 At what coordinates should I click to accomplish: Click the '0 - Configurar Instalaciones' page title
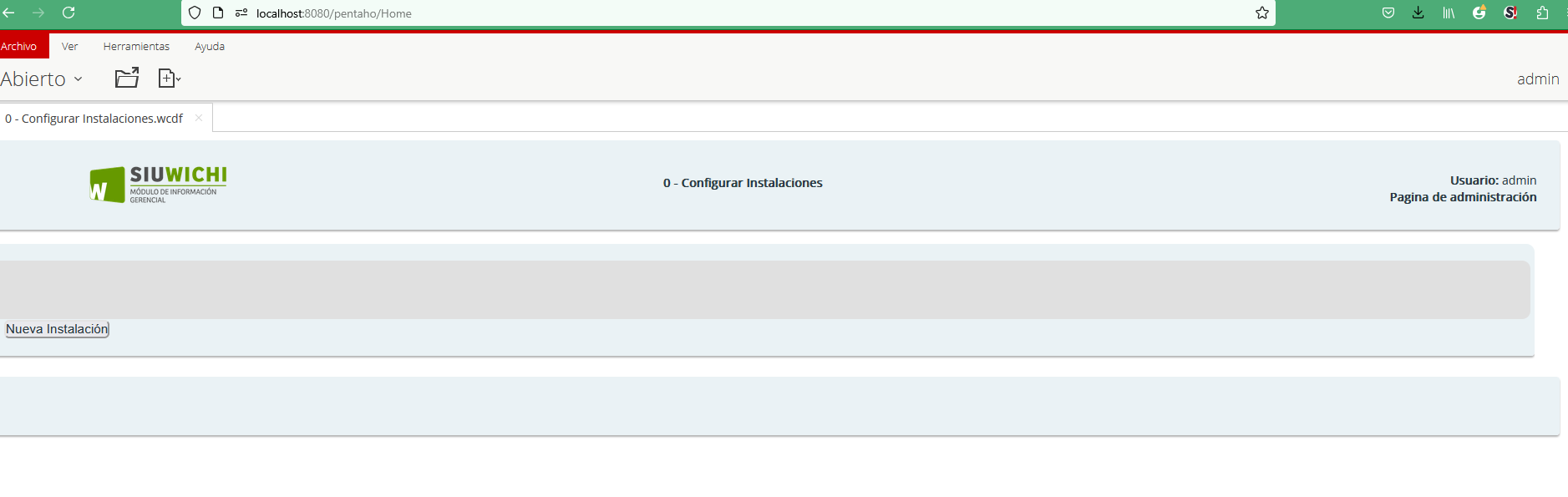(x=743, y=183)
